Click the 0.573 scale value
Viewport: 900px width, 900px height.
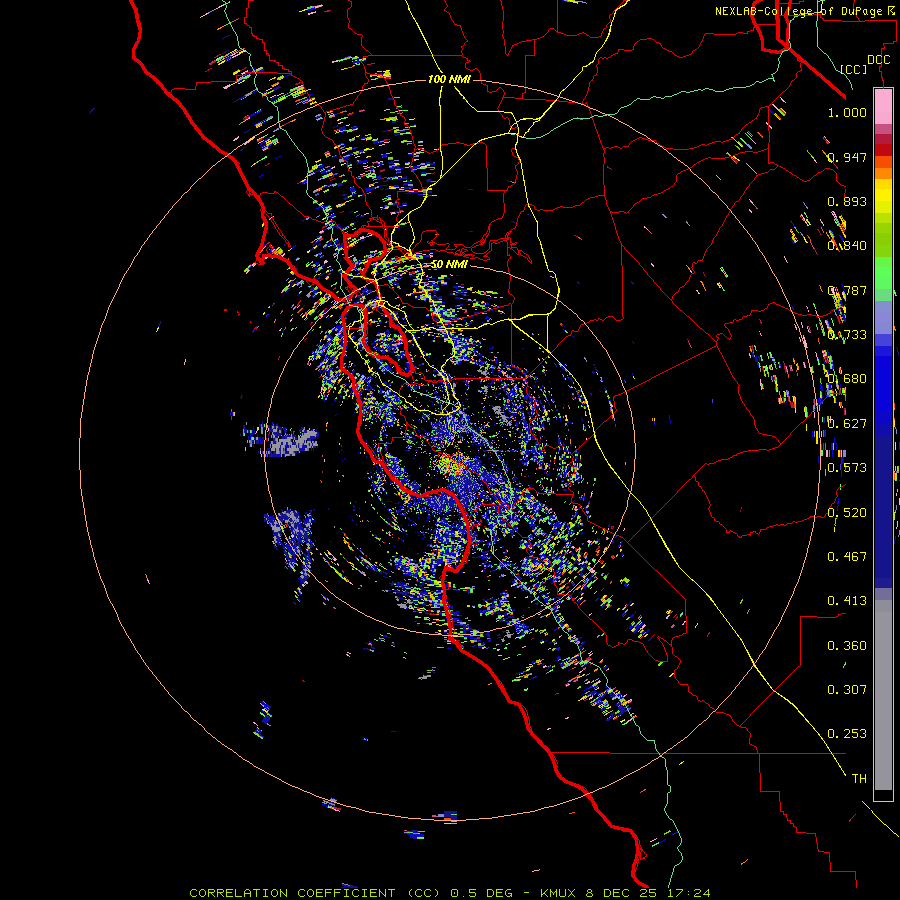tap(847, 468)
